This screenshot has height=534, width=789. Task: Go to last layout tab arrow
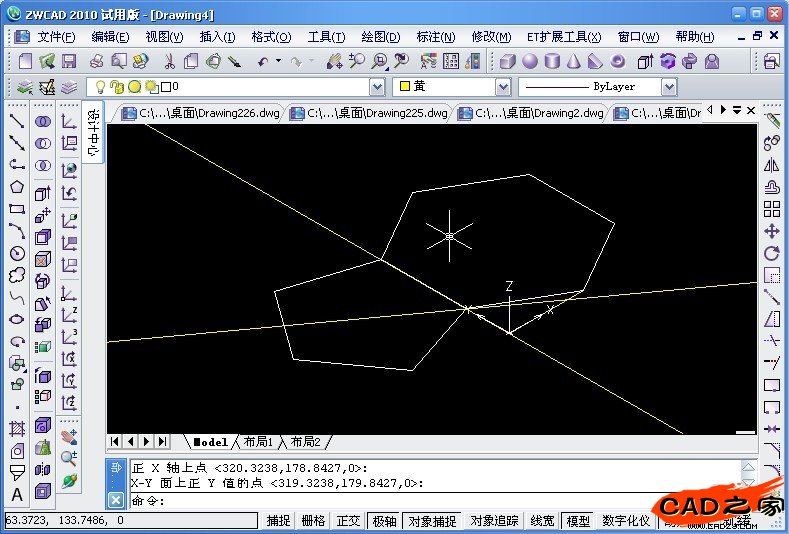162,441
